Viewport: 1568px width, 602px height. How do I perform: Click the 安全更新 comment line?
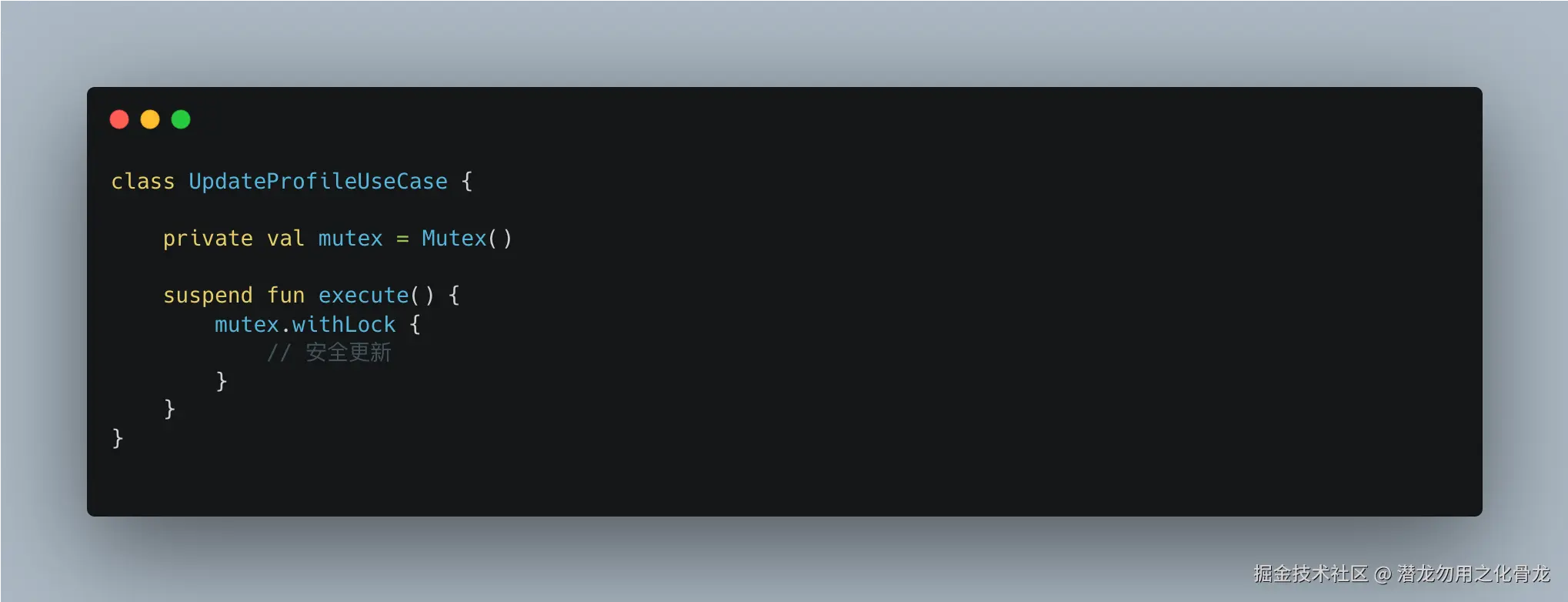click(x=329, y=353)
